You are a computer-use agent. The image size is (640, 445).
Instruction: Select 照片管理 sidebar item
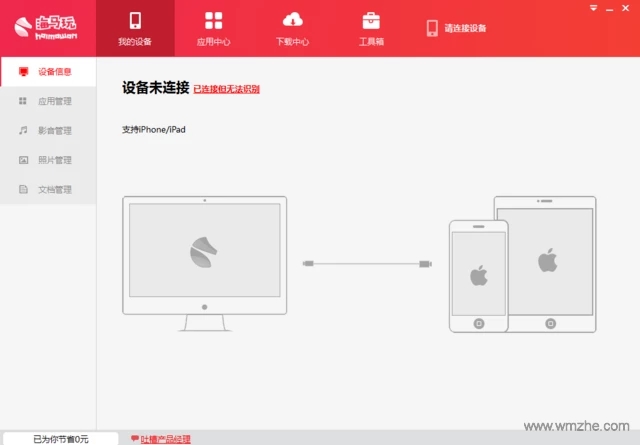[48, 160]
